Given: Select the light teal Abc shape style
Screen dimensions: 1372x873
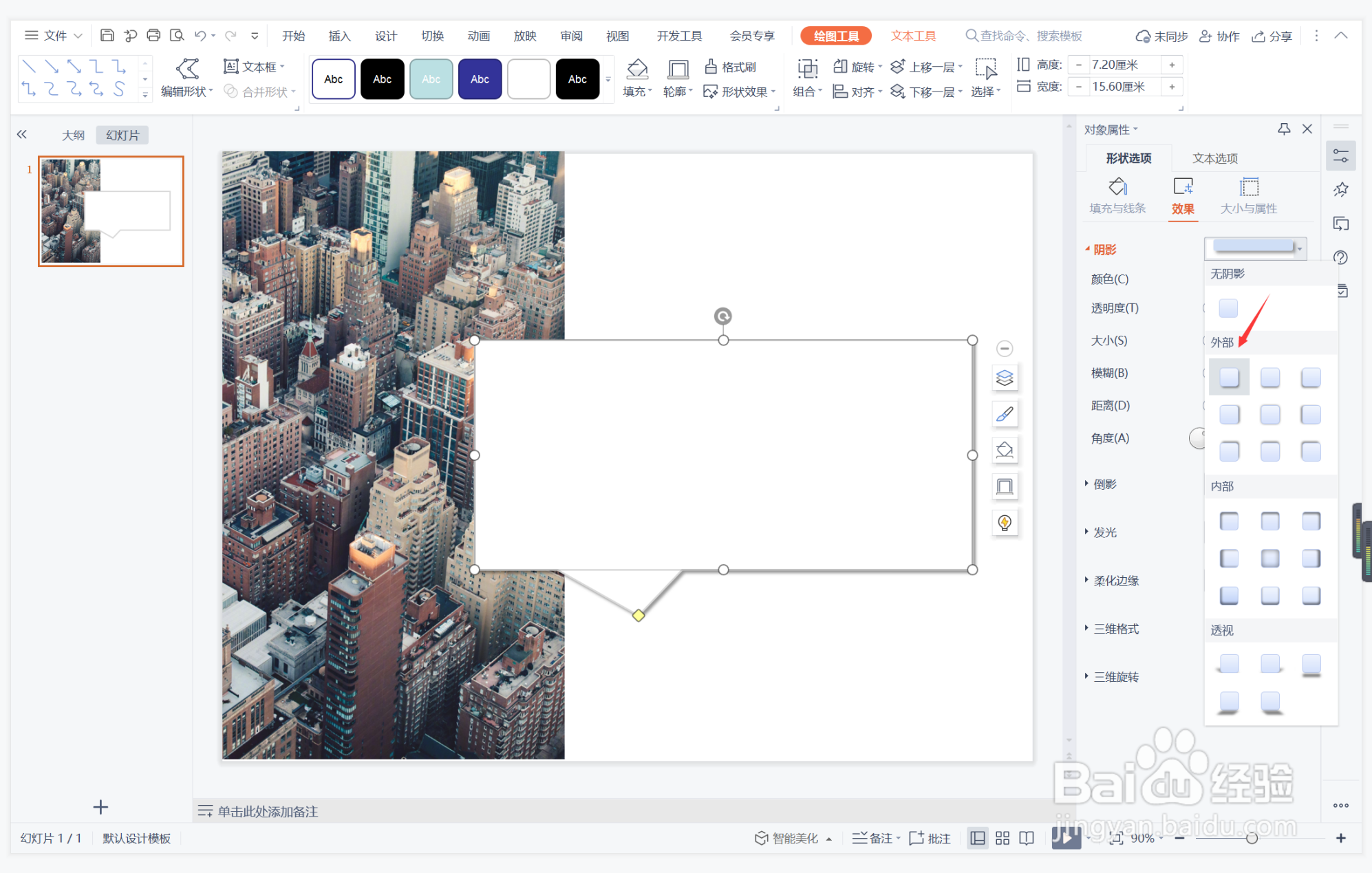Looking at the screenshot, I should [431, 79].
